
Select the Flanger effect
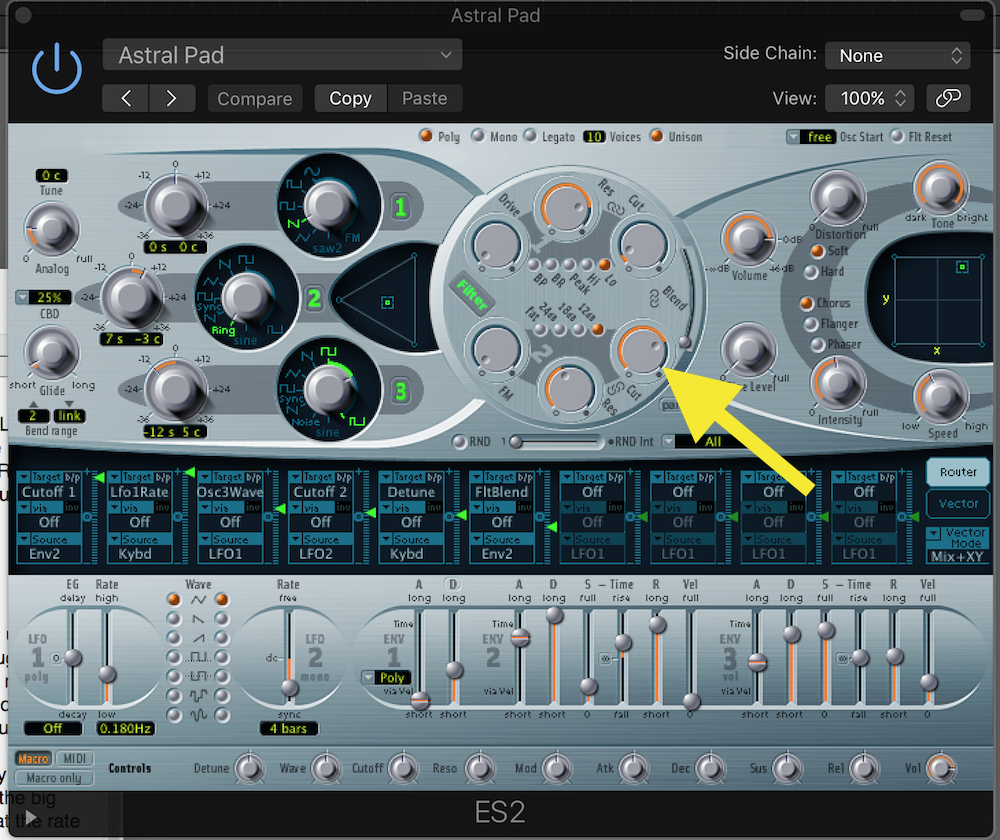point(811,324)
